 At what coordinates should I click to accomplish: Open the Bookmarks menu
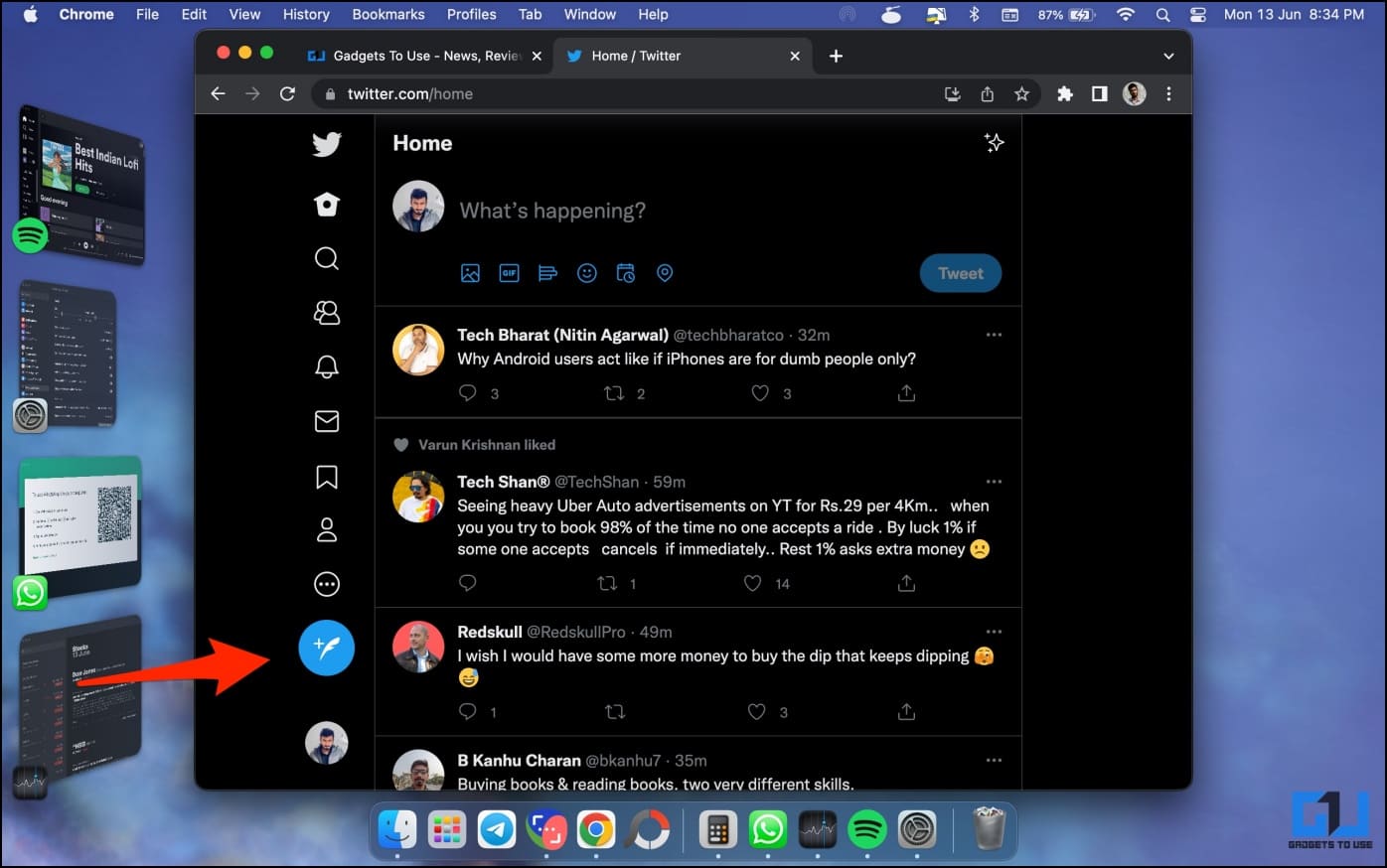[388, 14]
